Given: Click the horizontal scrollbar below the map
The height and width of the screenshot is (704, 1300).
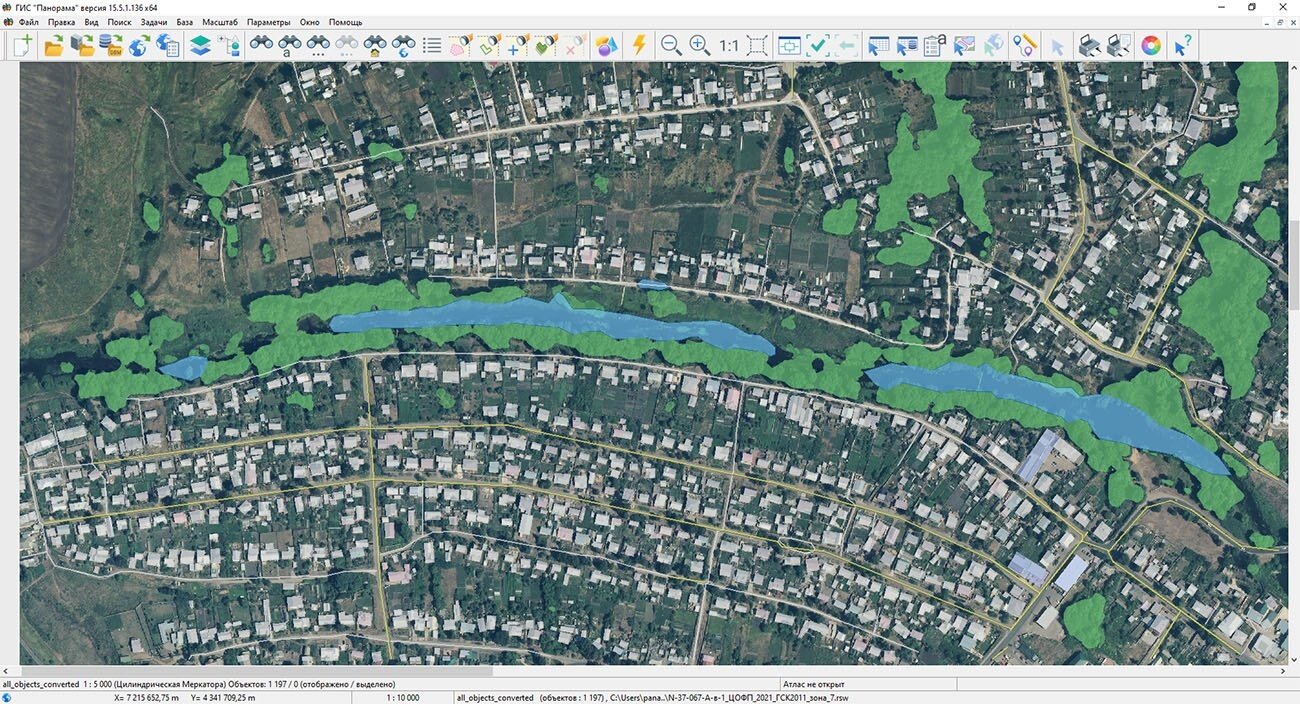Looking at the screenshot, I should click(256, 672).
